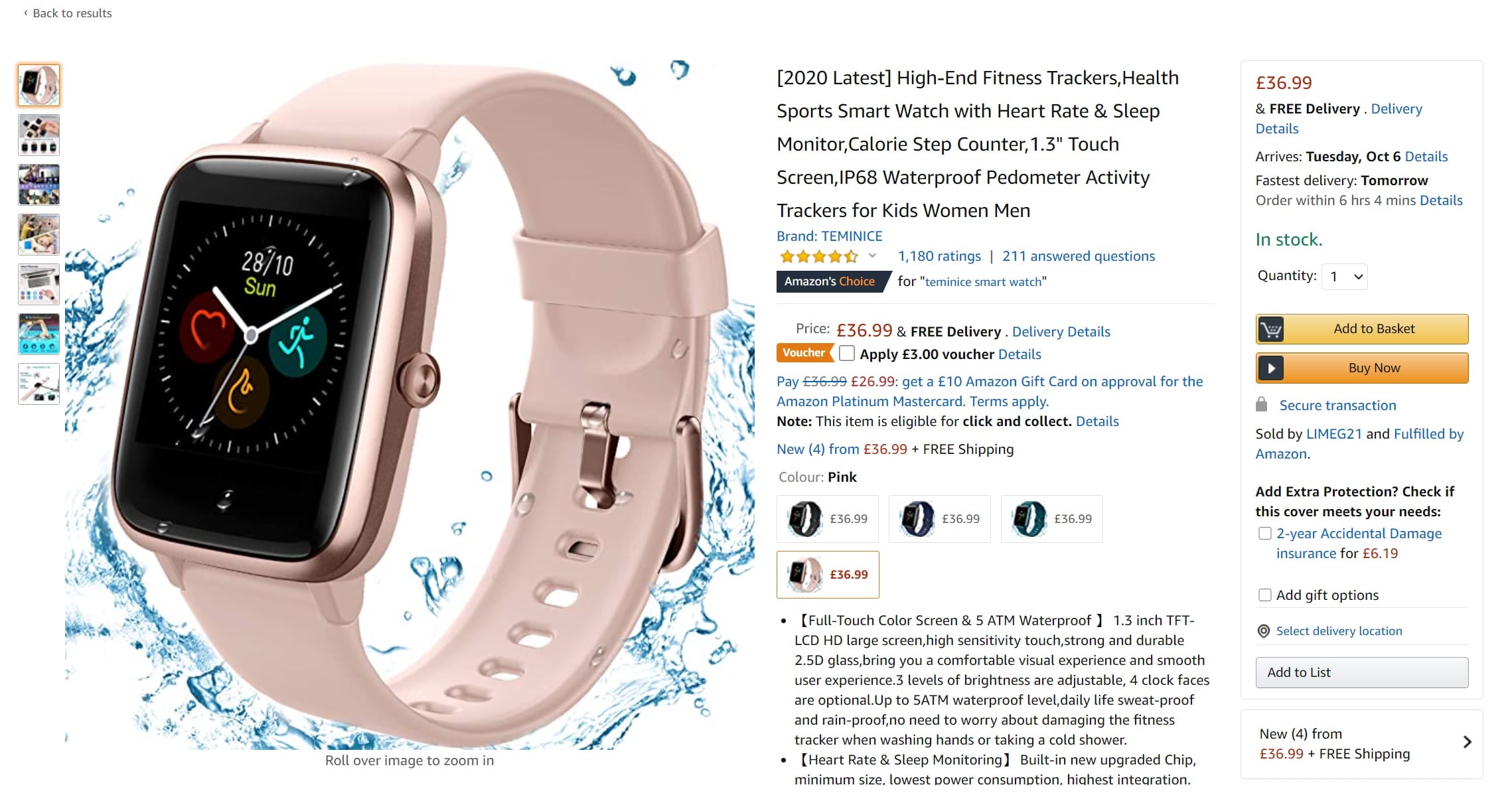Viewport: 1512px width, 799px height.
Task: Choose the teal green colour variant
Action: [1051, 519]
